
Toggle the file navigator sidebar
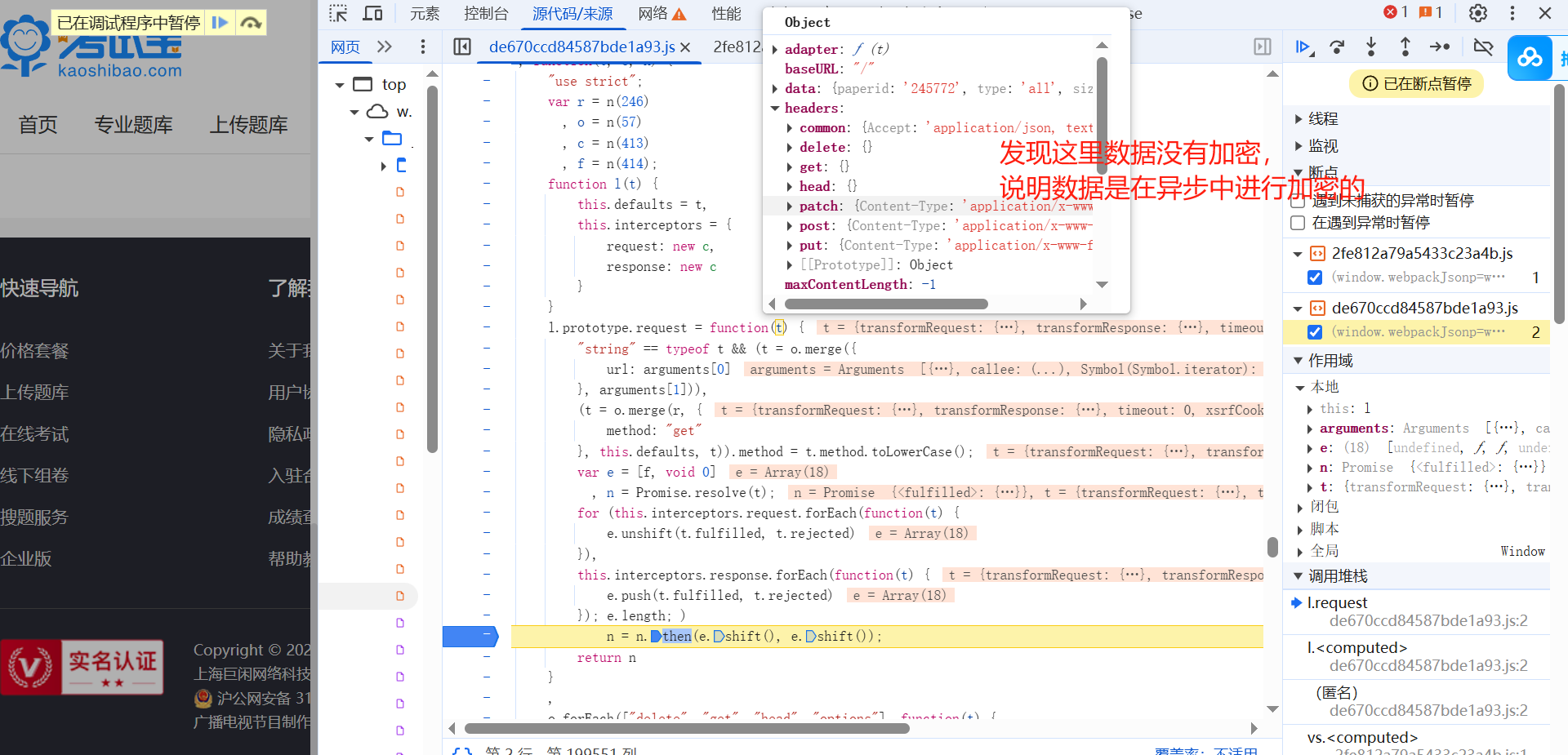click(x=462, y=47)
